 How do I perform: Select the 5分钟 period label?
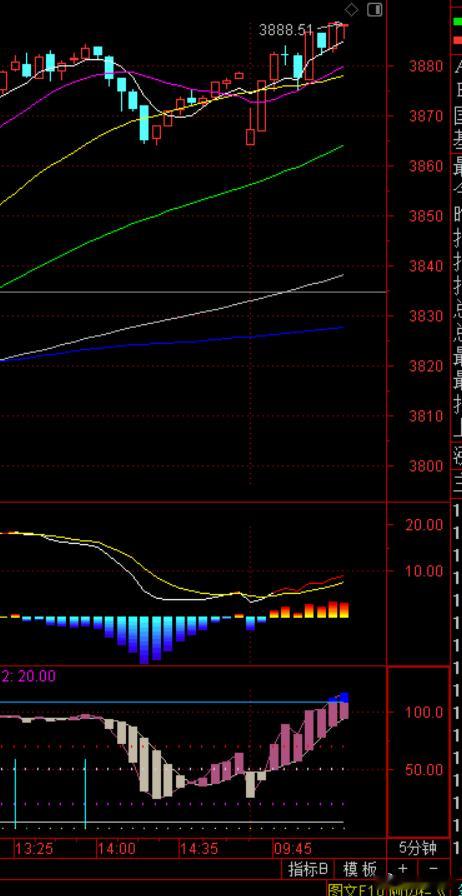[x=417, y=848]
